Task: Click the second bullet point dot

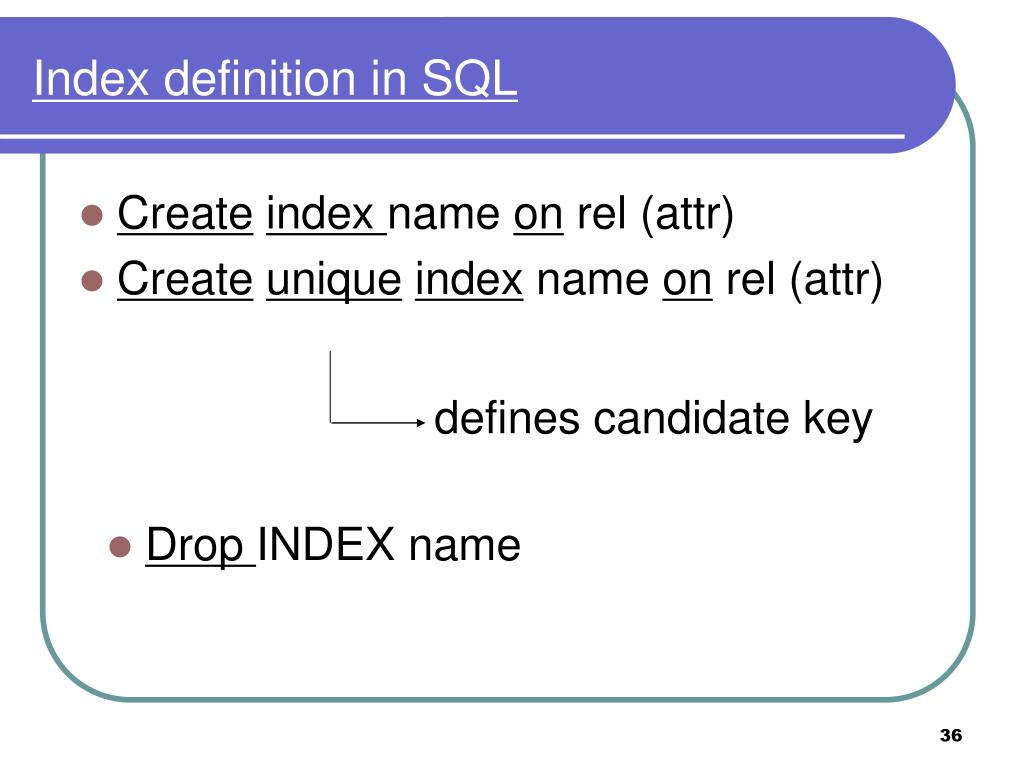Action: [x=92, y=281]
